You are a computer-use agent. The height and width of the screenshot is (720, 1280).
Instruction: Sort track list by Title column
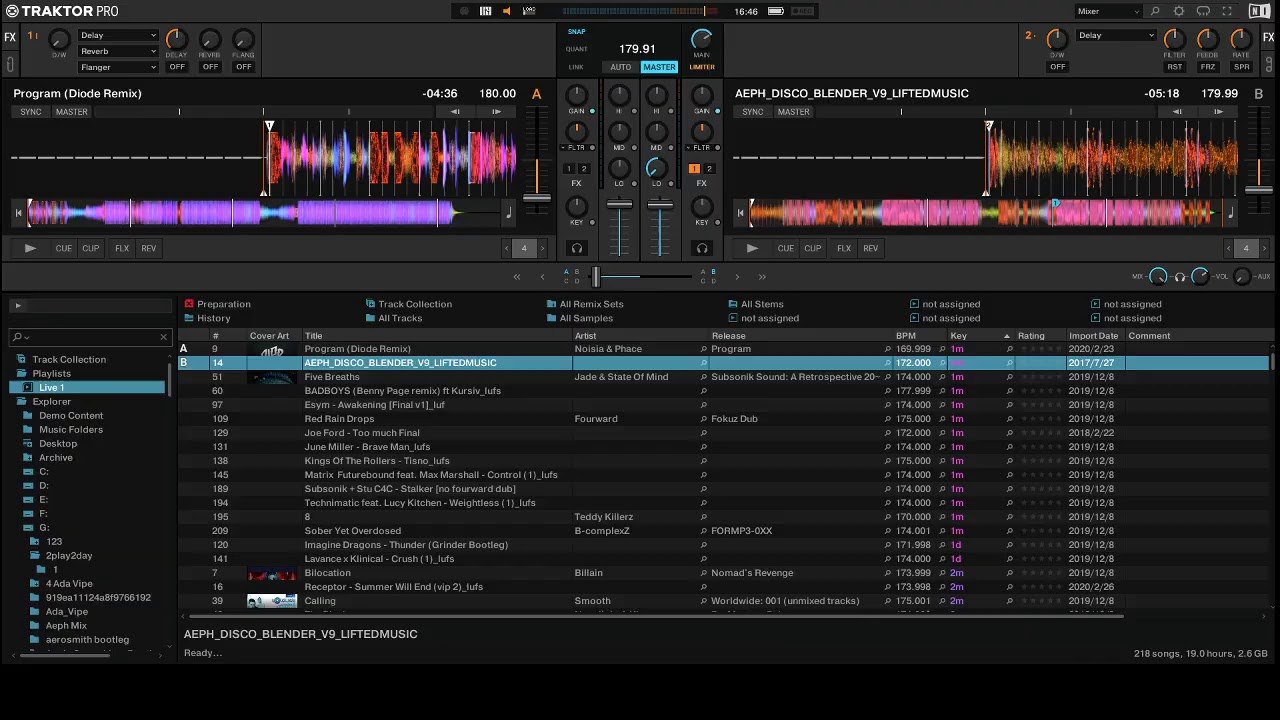436,336
